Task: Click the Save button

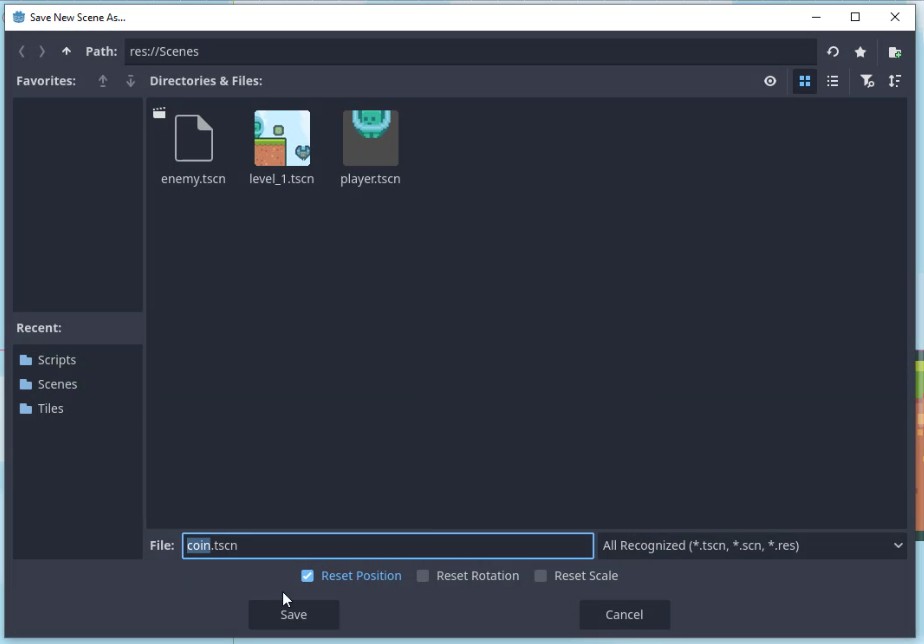Action: pyautogui.click(x=293, y=615)
